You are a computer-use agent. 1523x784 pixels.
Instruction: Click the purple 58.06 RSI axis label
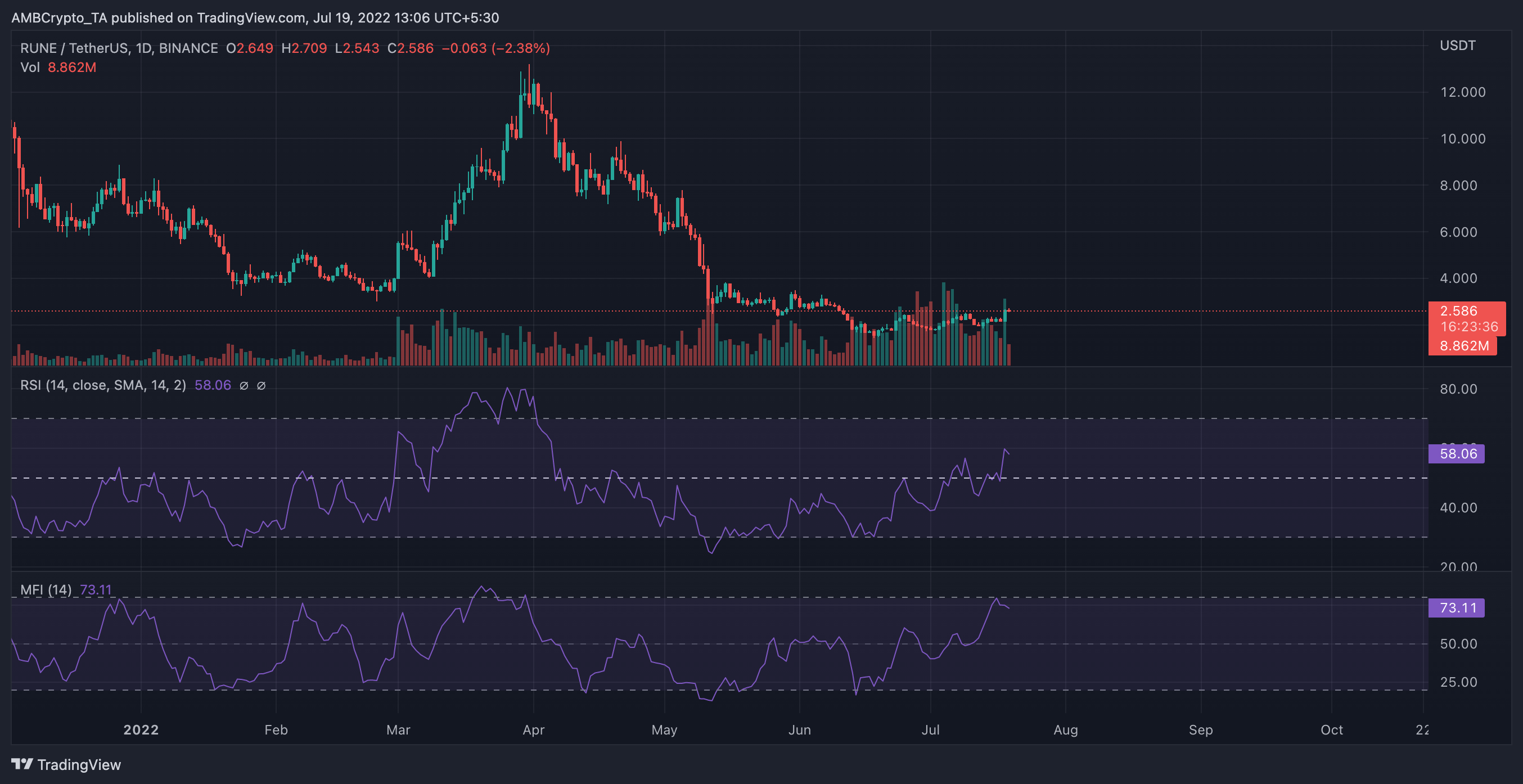[1457, 453]
